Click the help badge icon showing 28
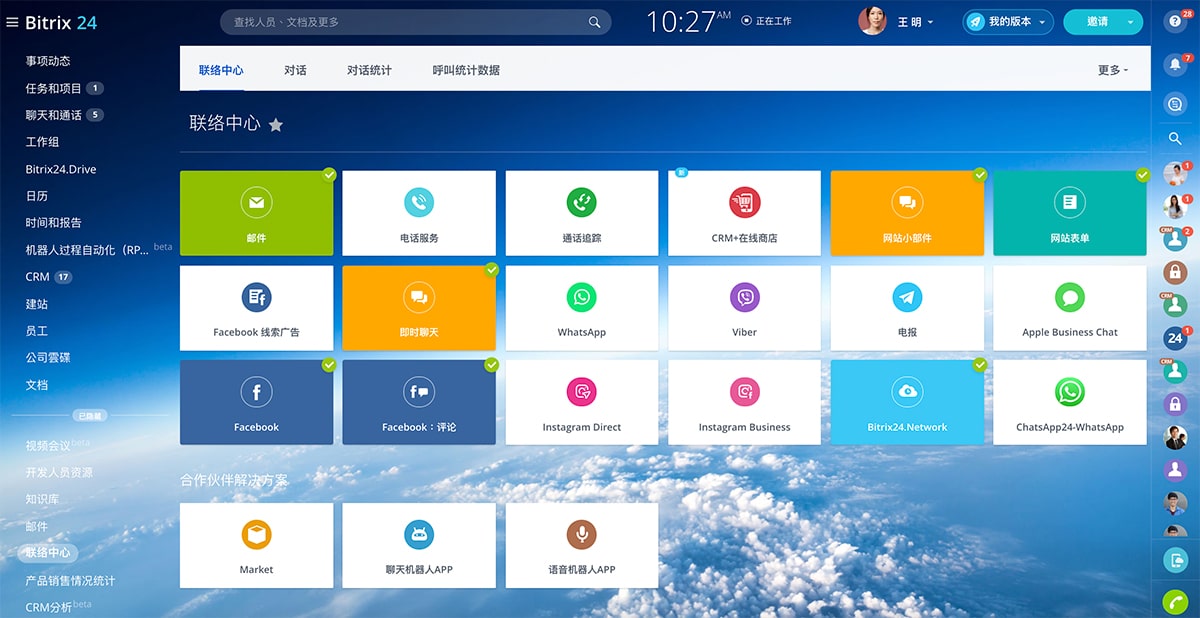This screenshot has height=618, width=1200. 1175,21
